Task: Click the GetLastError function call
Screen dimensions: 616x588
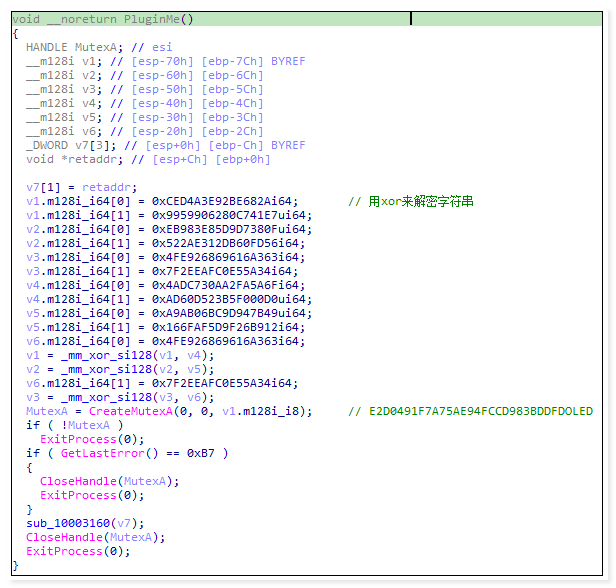Action: (96, 453)
